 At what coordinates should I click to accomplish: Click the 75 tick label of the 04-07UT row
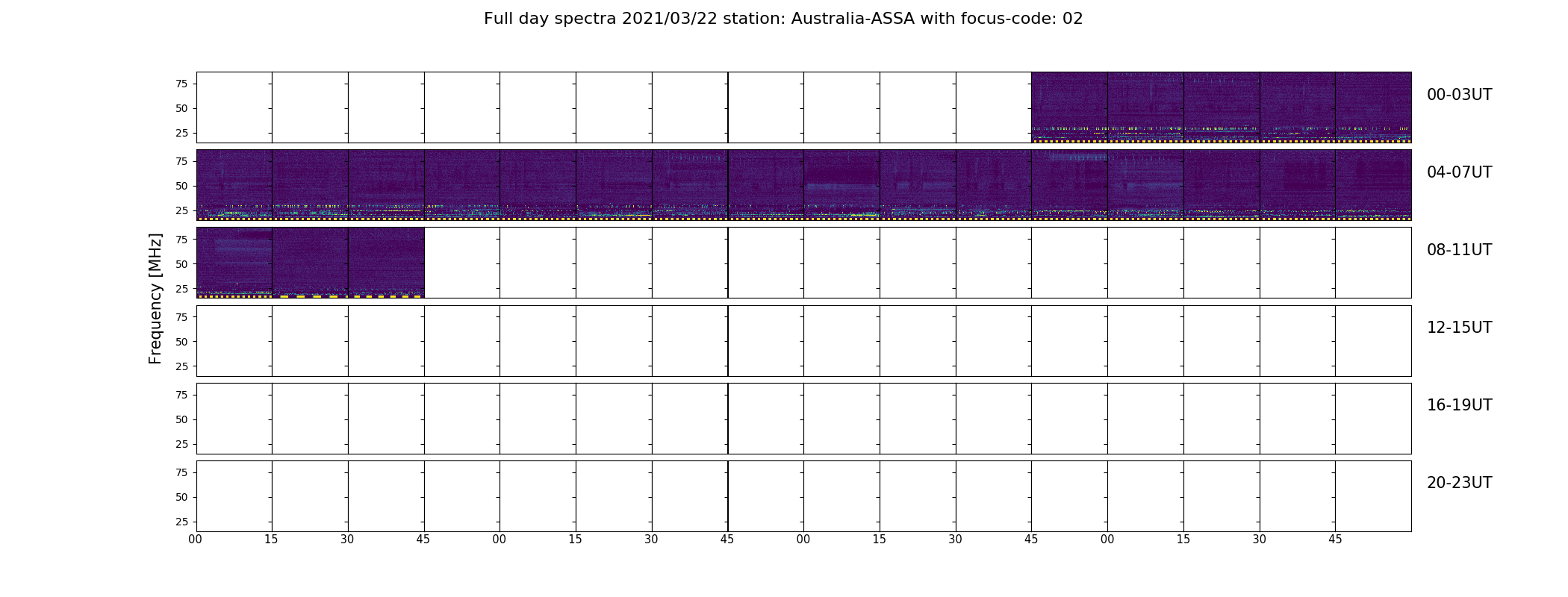181,161
